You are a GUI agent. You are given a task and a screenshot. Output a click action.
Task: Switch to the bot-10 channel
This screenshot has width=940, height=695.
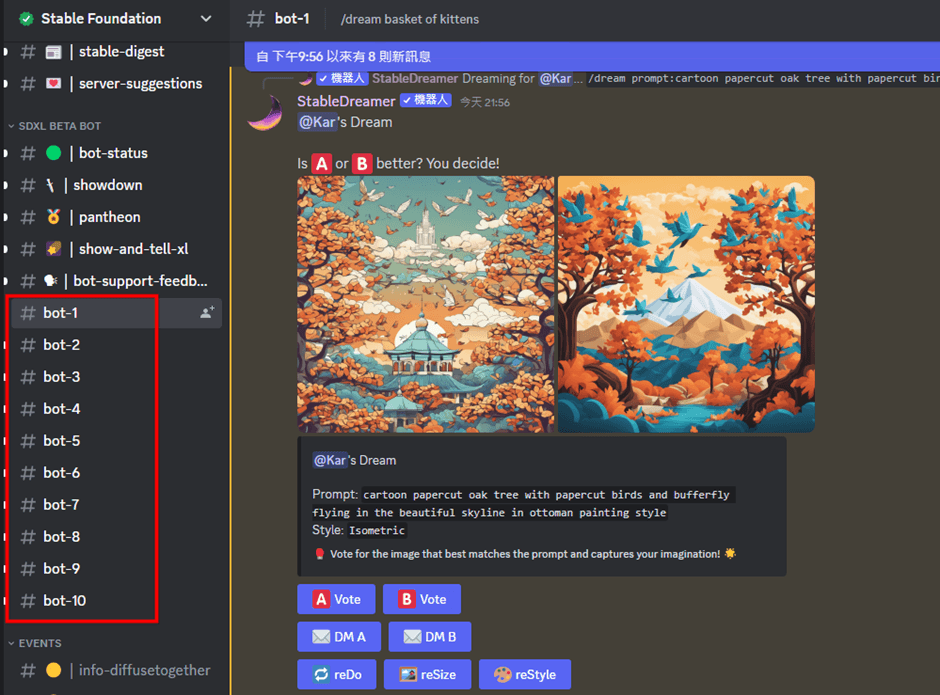pos(64,601)
